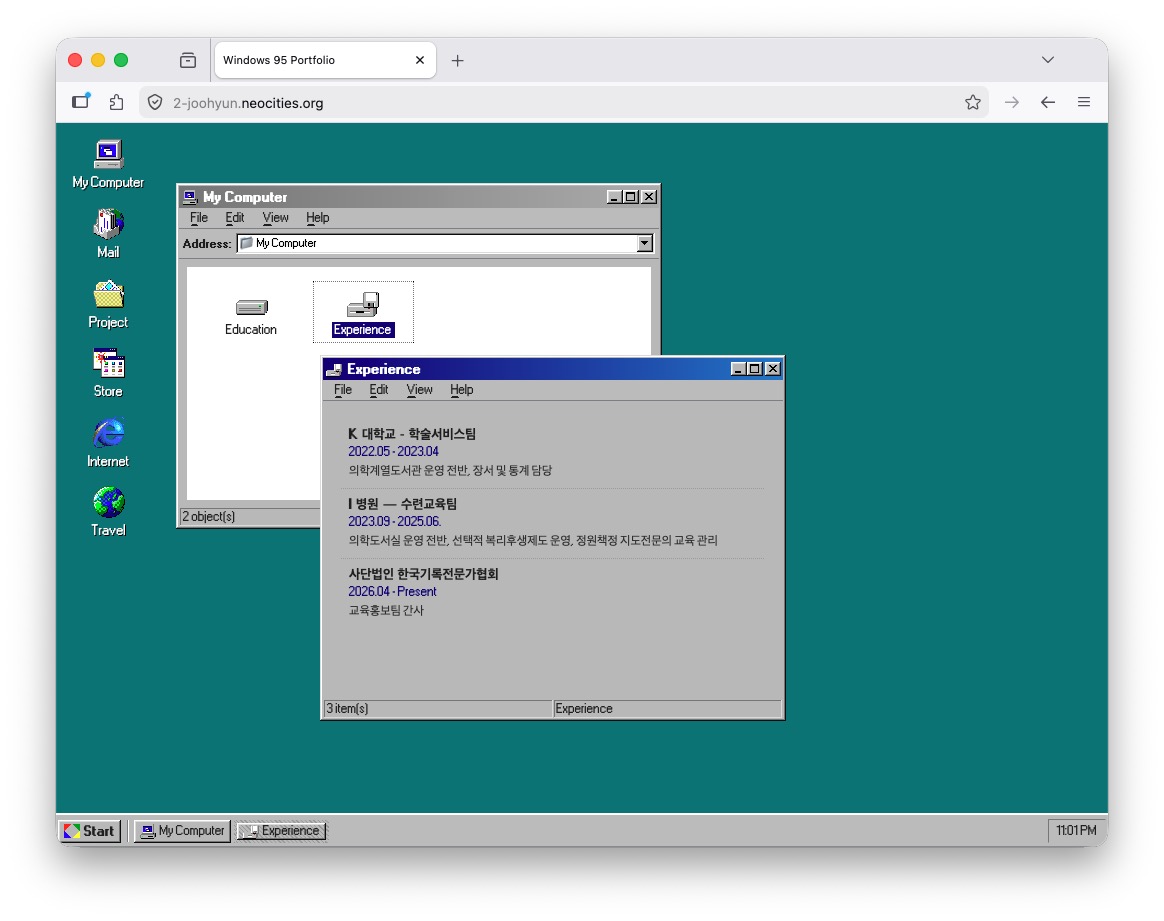Open a new browser tab
The height and width of the screenshot is (921, 1164).
(x=457, y=61)
